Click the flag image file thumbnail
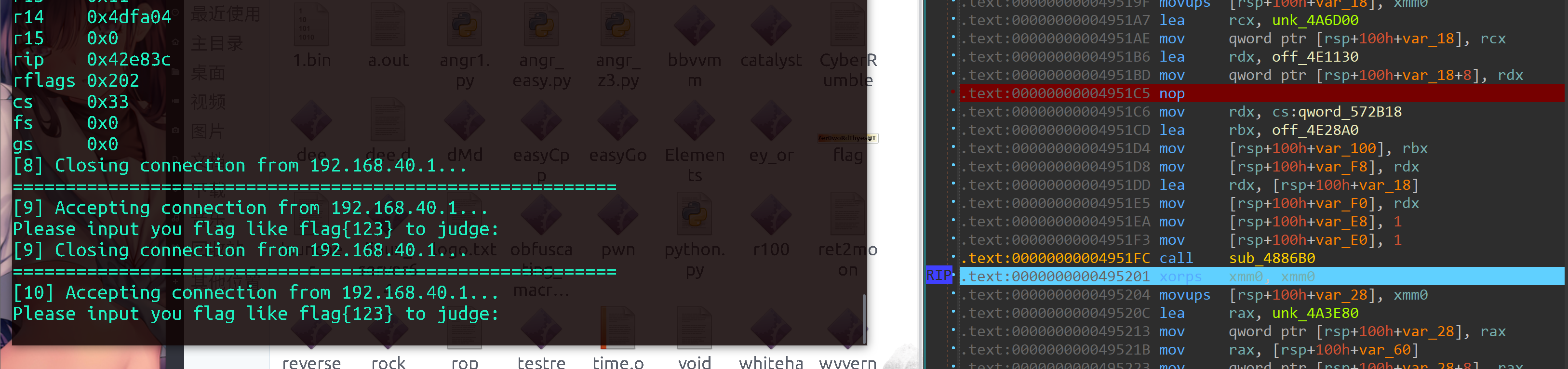Screen dimensions: 1568x369 pyautogui.click(x=848, y=138)
